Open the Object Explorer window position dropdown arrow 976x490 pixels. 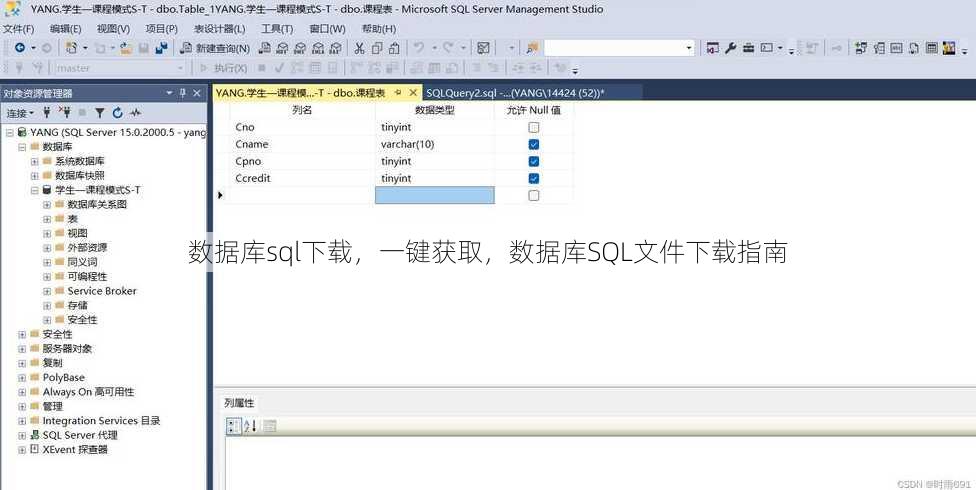(x=169, y=93)
